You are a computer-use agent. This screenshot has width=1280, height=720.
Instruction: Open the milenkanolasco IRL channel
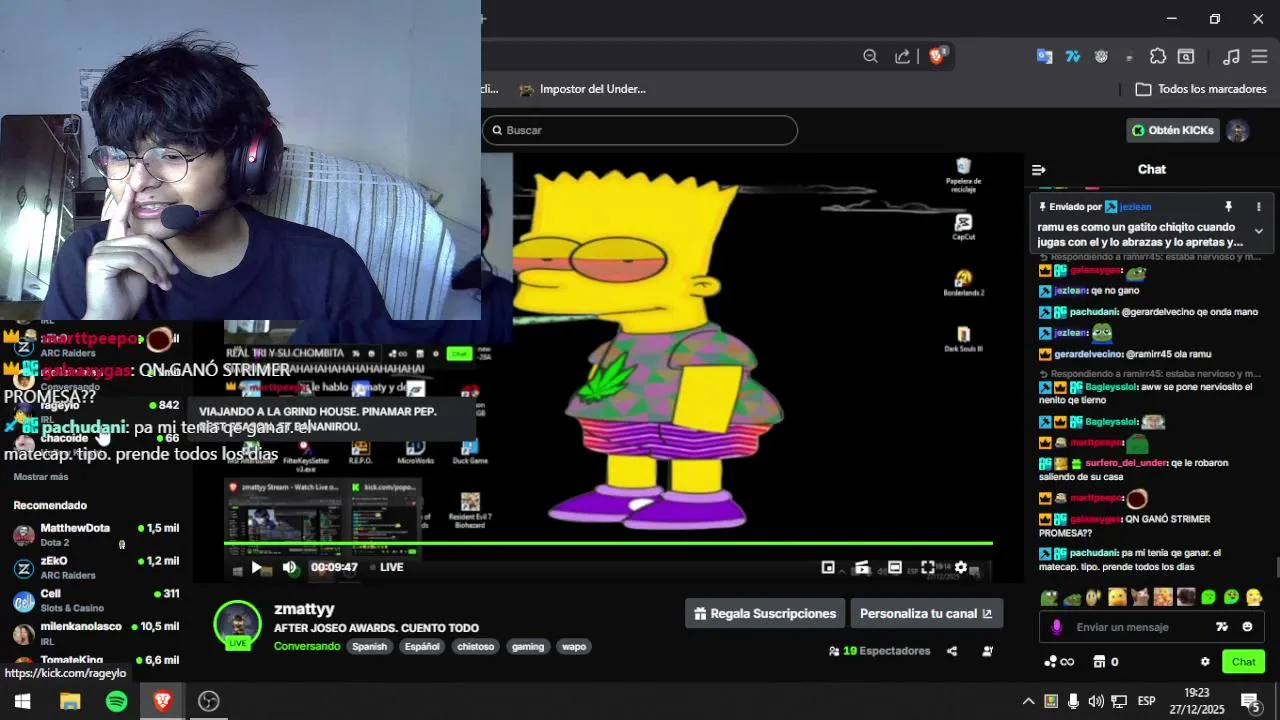click(96, 634)
